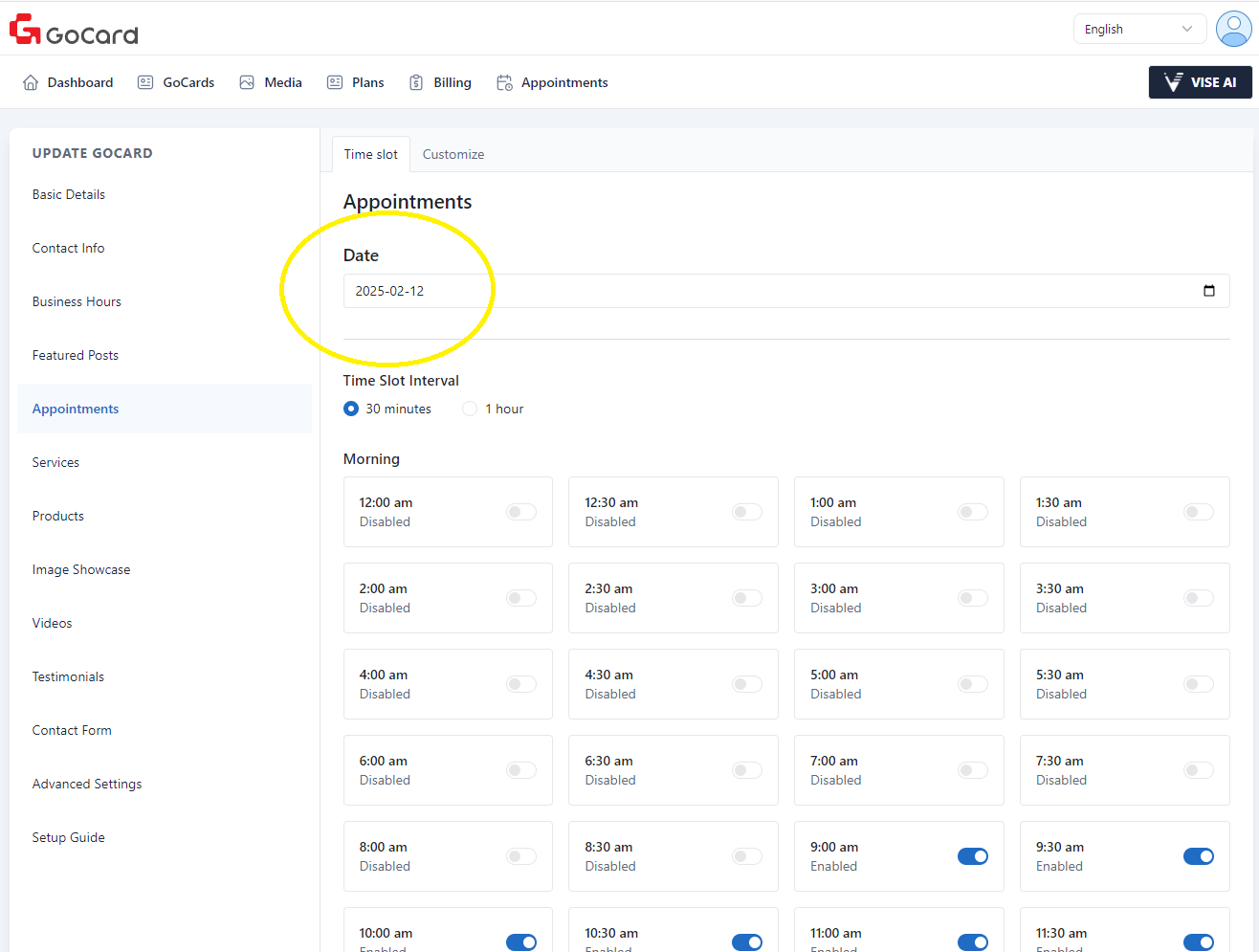Image resolution: width=1259 pixels, height=952 pixels.
Task: Click the Media image icon
Action: (247, 82)
